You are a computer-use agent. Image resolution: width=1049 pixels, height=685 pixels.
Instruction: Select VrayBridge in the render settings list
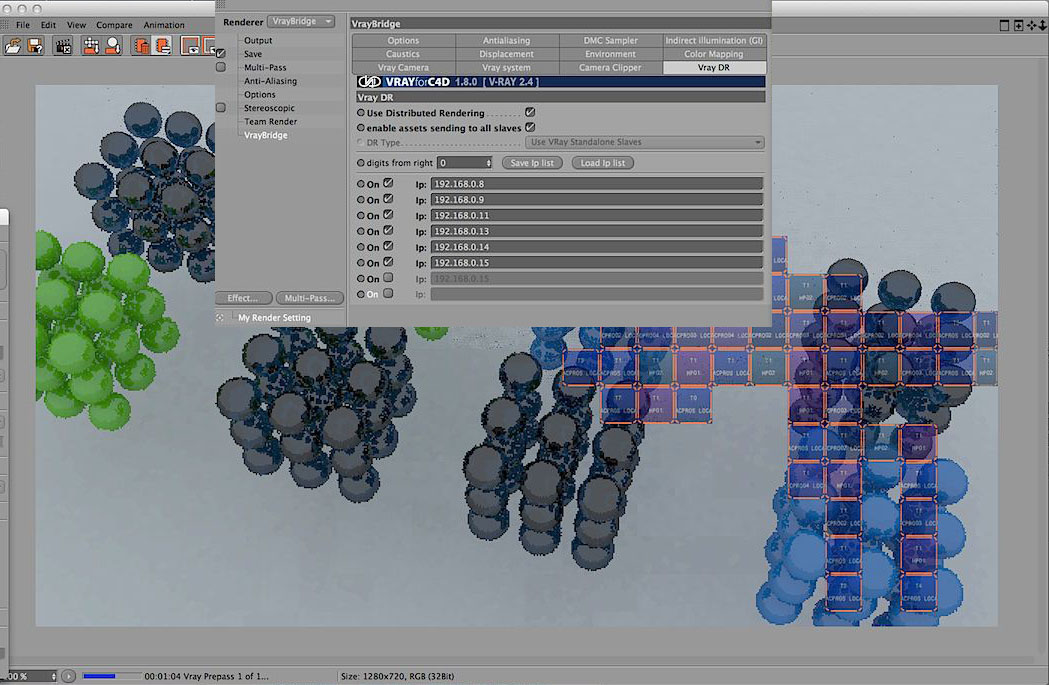[266, 135]
